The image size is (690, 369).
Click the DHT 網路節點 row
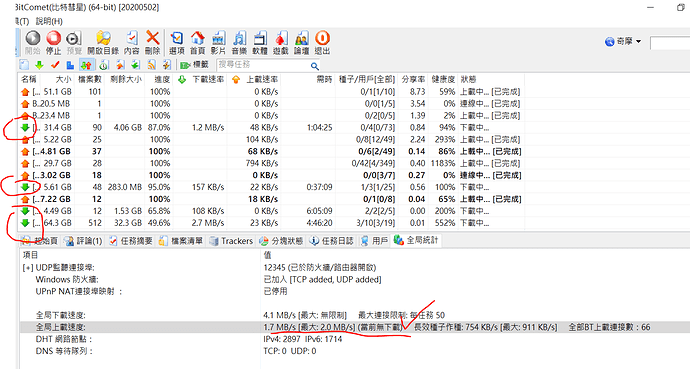[x=355, y=339]
